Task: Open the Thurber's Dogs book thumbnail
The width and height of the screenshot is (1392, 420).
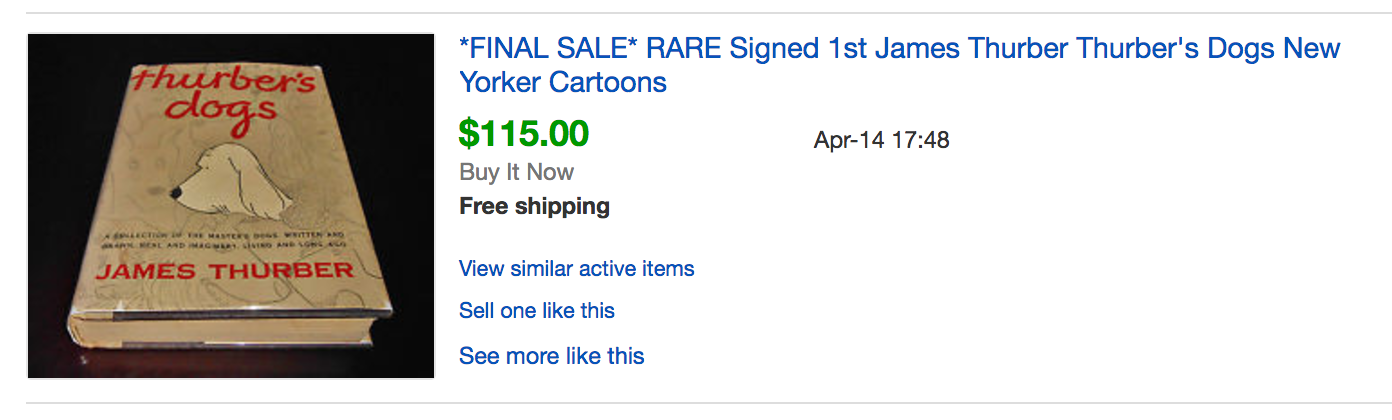Action: [x=231, y=206]
